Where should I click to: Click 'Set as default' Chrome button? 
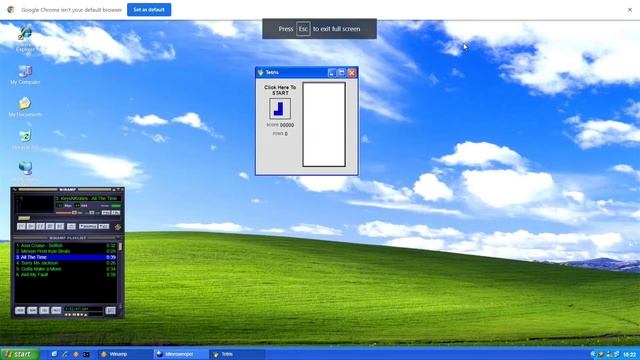coord(149,9)
